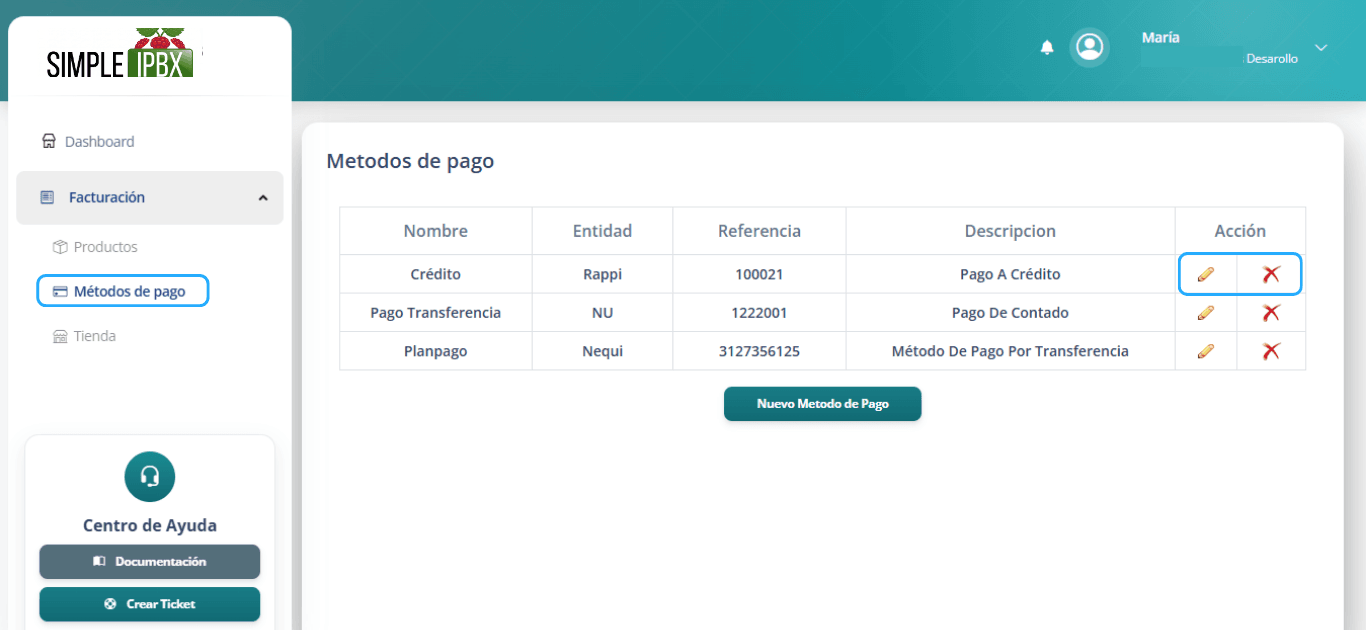Click the Métodos de pago card icon
The height and width of the screenshot is (630, 1366).
pos(60,292)
